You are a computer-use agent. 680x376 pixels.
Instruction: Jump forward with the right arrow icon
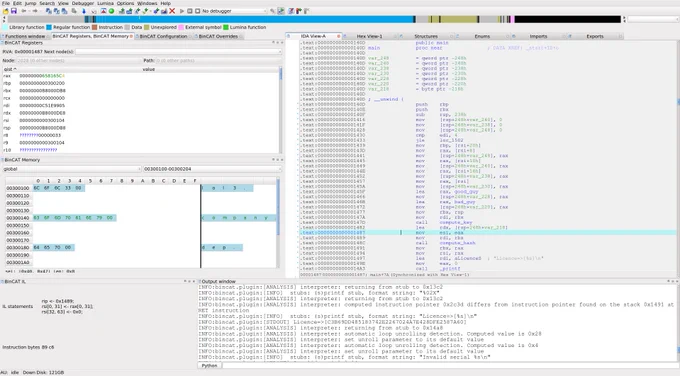click(x=35, y=11)
